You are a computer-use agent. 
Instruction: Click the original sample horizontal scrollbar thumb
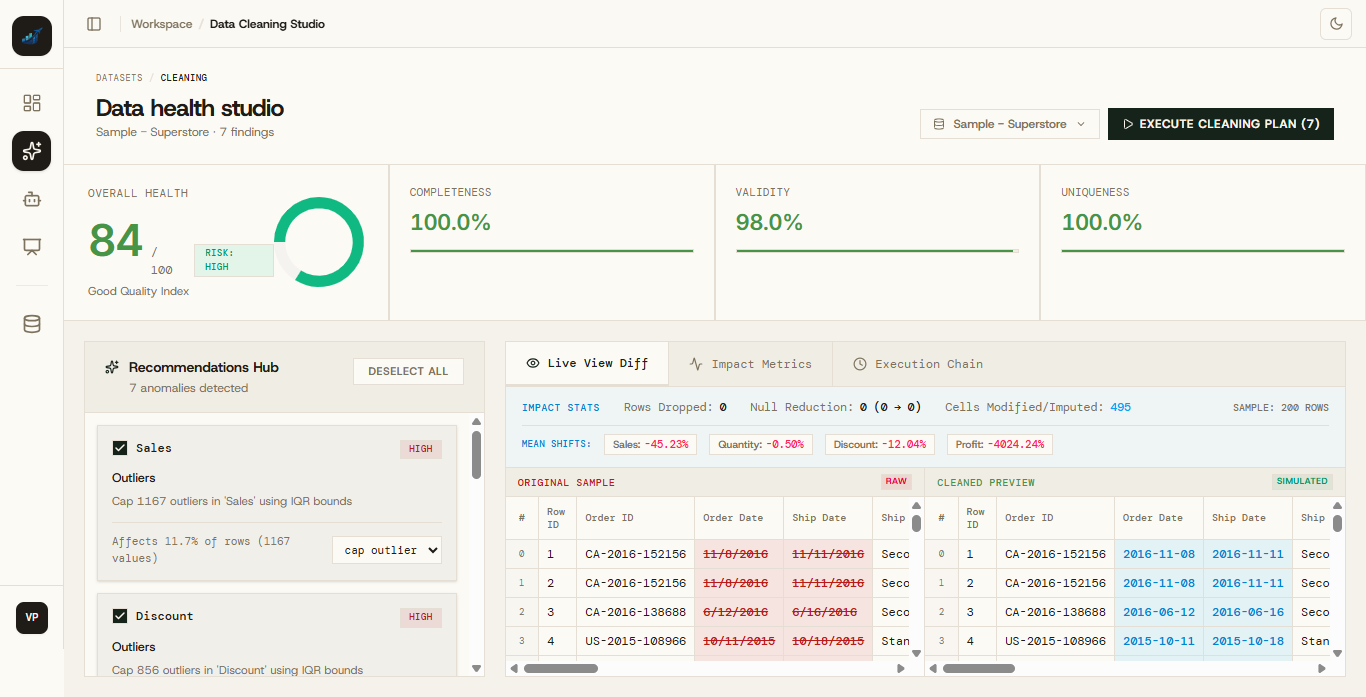point(561,668)
